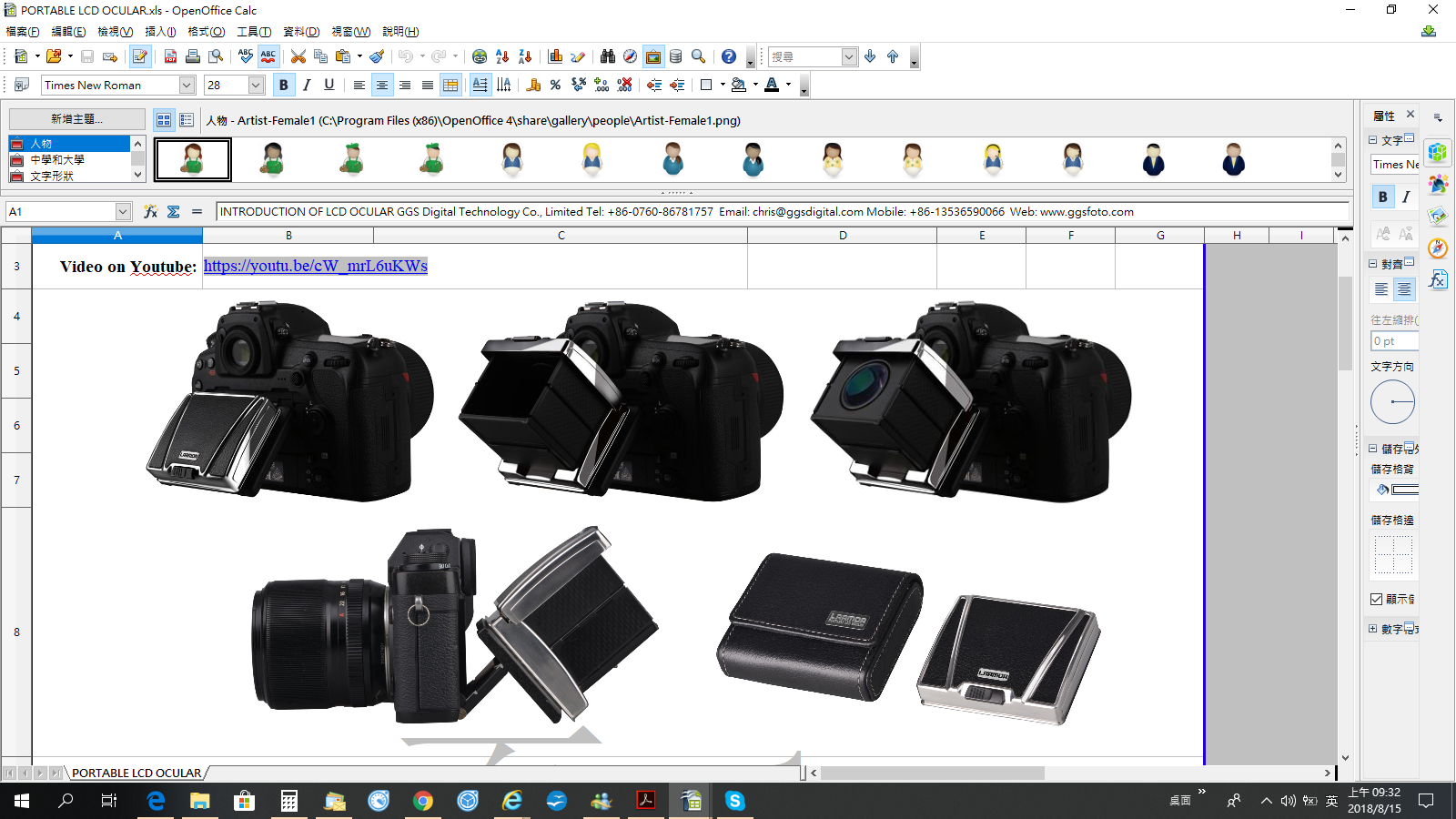Open the 工具(T) menu
The width and height of the screenshot is (1456, 819).
tap(254, 32)
